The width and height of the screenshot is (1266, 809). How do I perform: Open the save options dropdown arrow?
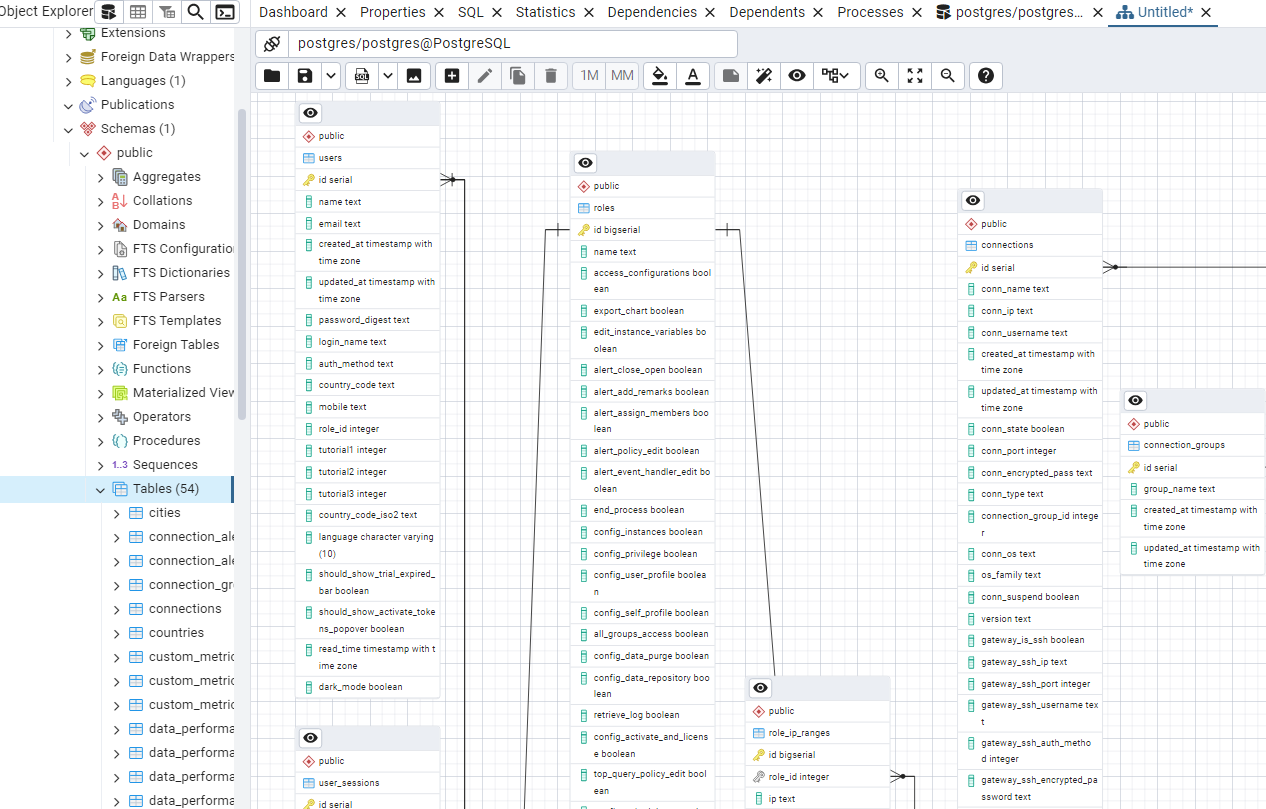coord(330,76)
